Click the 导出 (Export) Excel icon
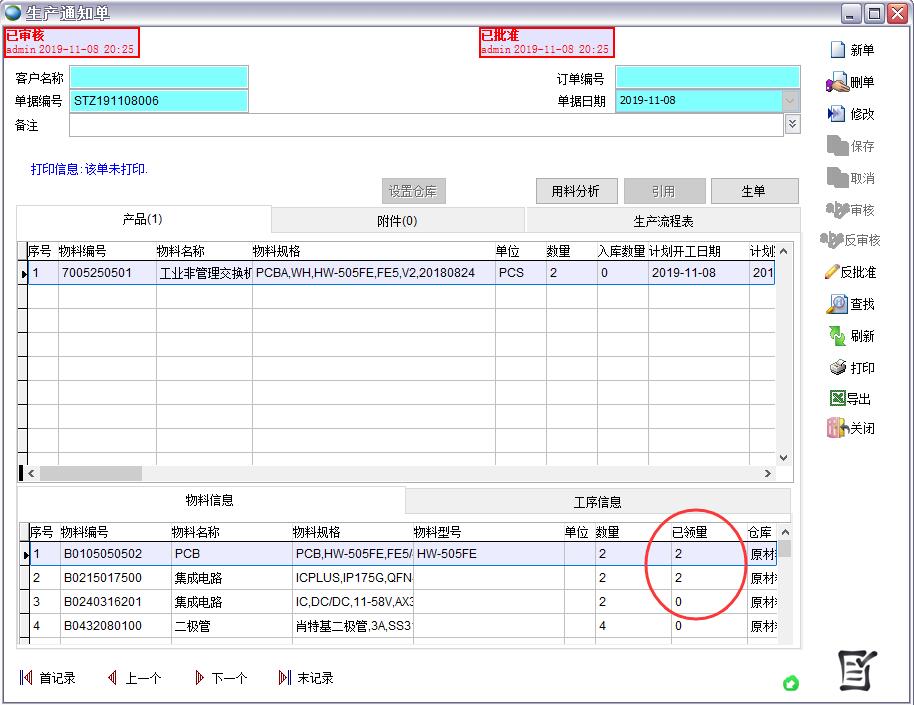 (x=837, y=398)
